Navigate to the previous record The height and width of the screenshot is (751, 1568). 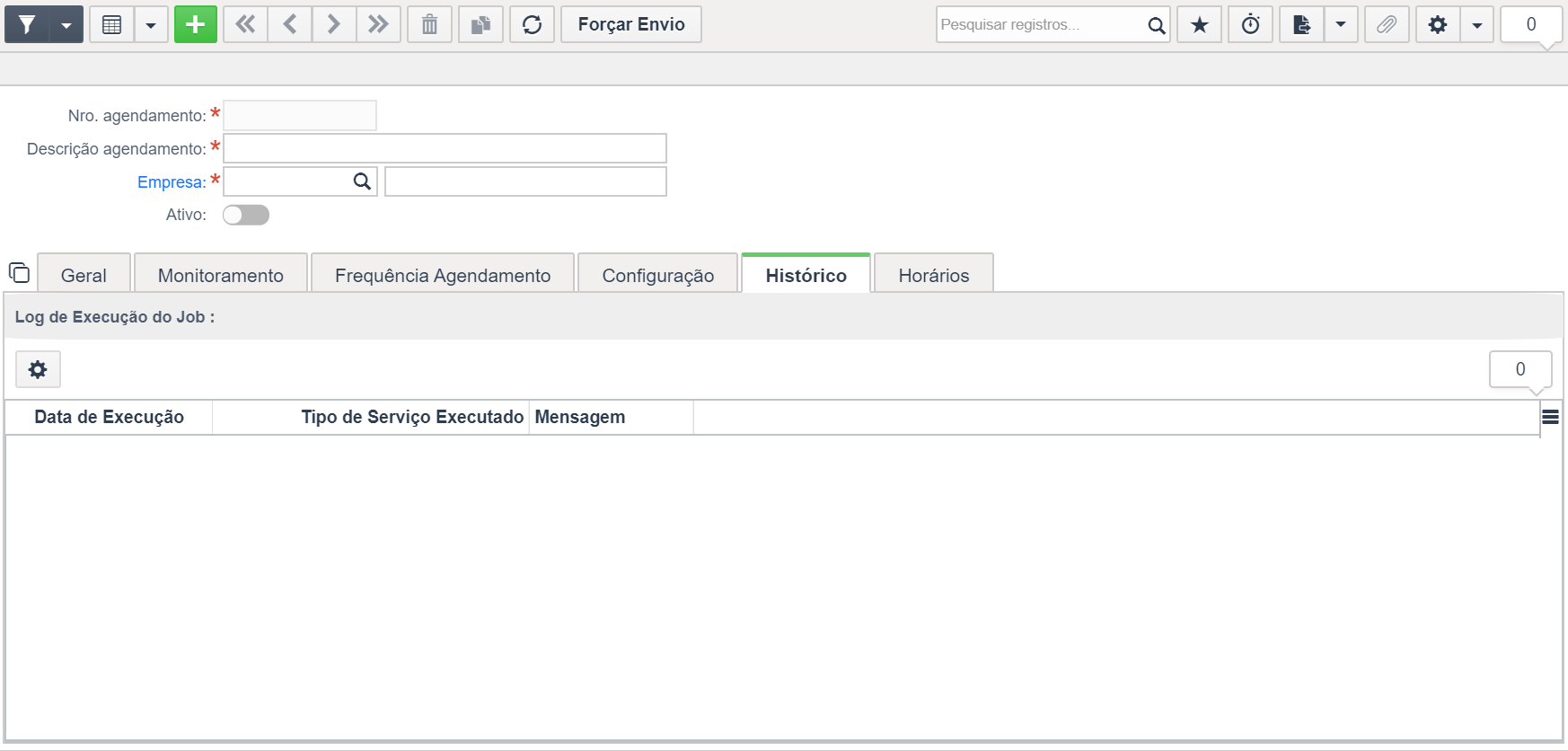(x=289, y=24)
